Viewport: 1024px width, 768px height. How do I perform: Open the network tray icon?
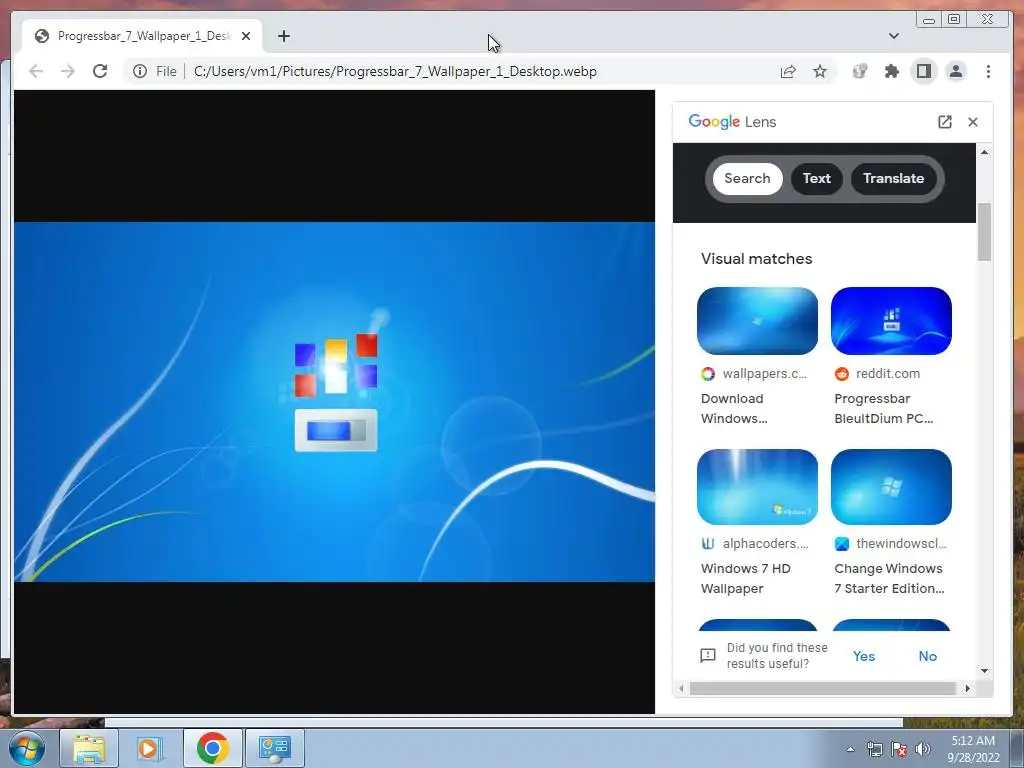coord(874,749)
